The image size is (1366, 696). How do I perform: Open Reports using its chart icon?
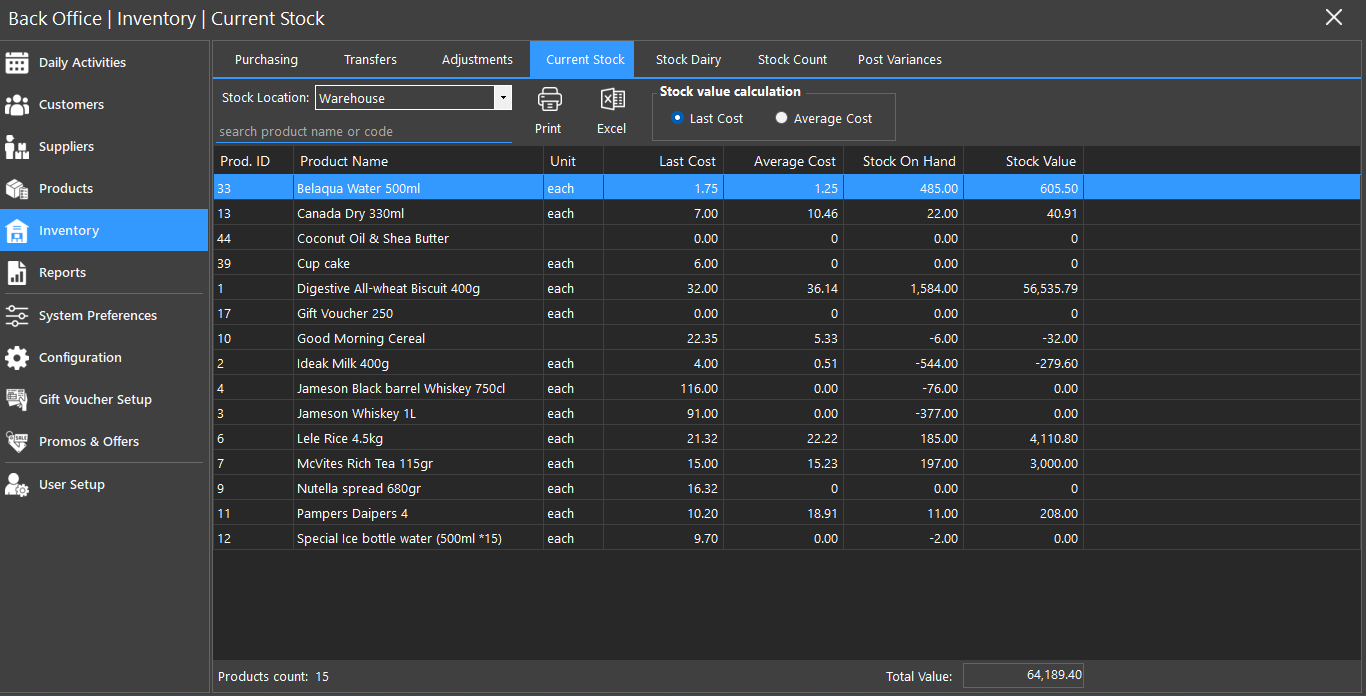[17, 273]
